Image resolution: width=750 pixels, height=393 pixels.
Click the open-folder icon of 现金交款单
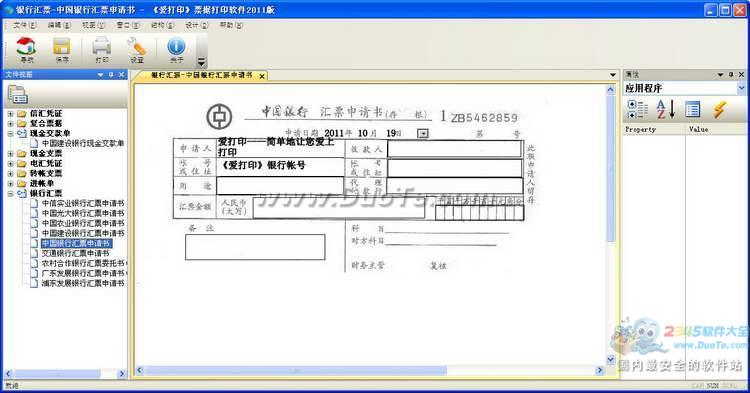tap(22, 133)
